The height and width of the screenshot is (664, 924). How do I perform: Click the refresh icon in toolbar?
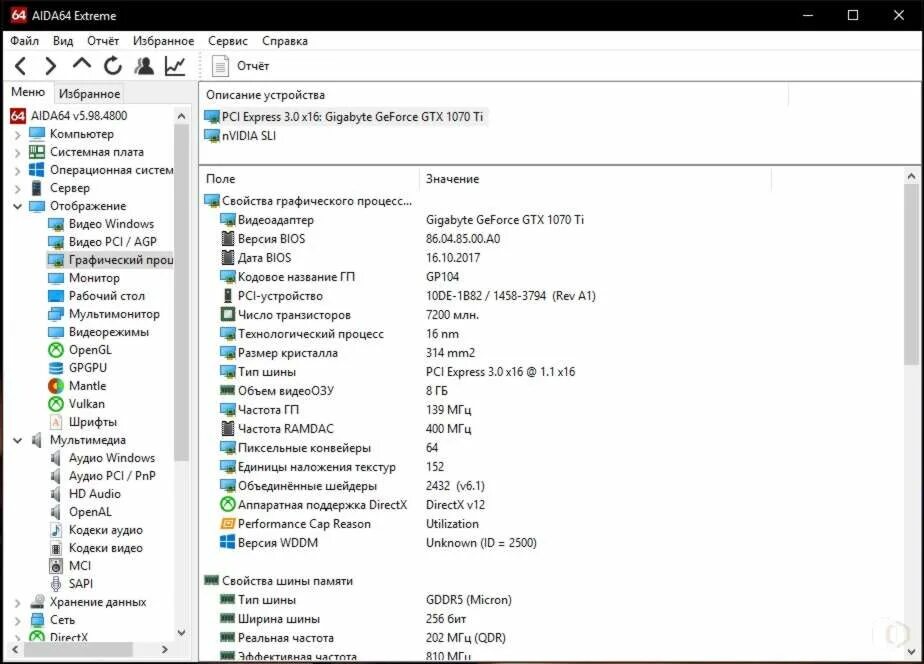[x=112, y=64]
